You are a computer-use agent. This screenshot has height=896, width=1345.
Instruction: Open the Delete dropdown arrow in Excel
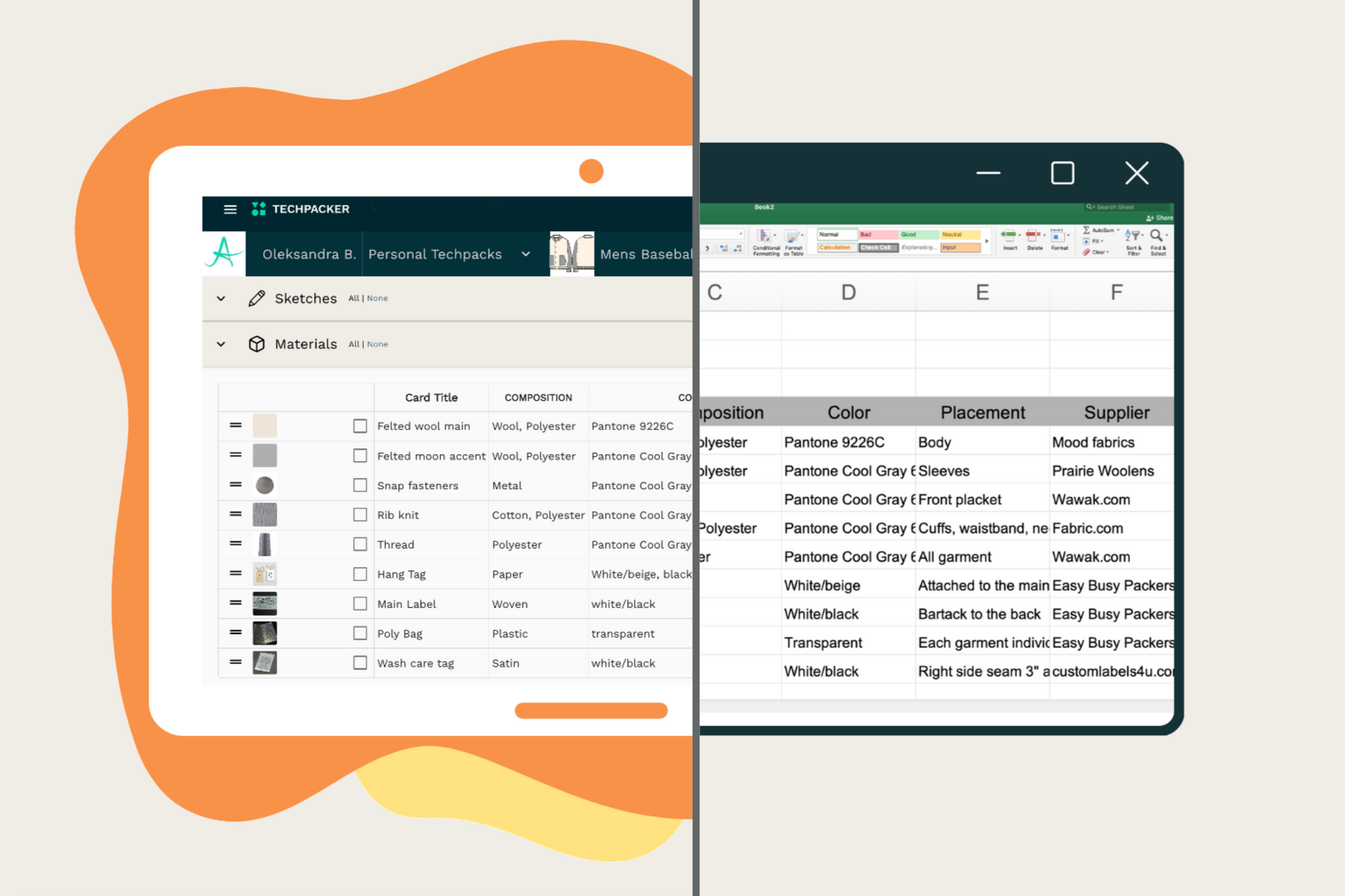[1044, 235]
